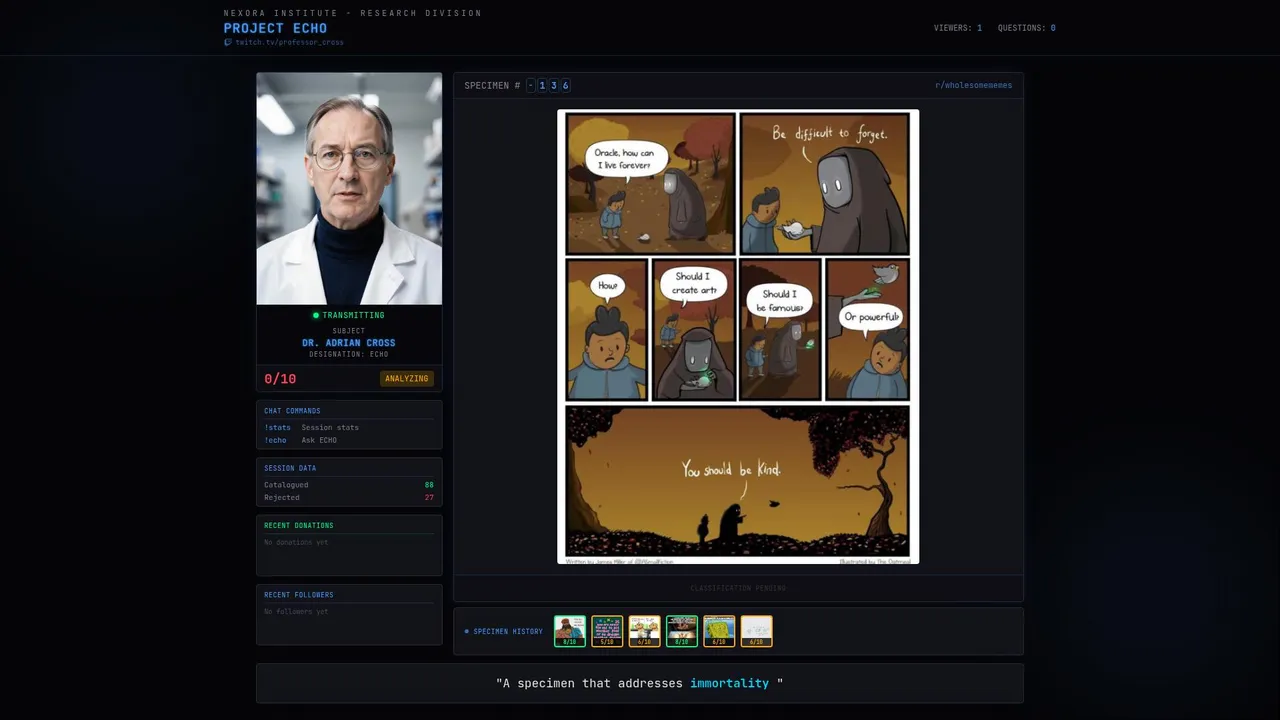
Task: Click the DESIGNATION: ECHO label
Action: tap(349, 354)
